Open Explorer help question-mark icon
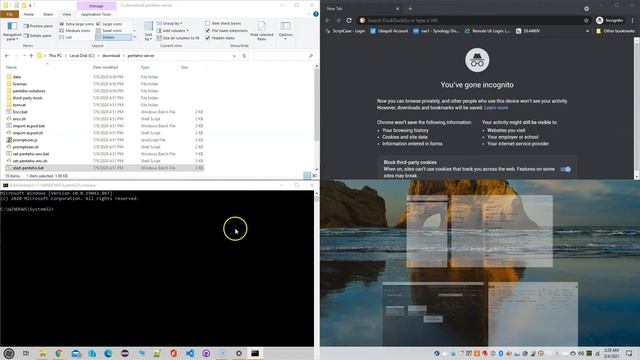 click(x=316, y=14)
